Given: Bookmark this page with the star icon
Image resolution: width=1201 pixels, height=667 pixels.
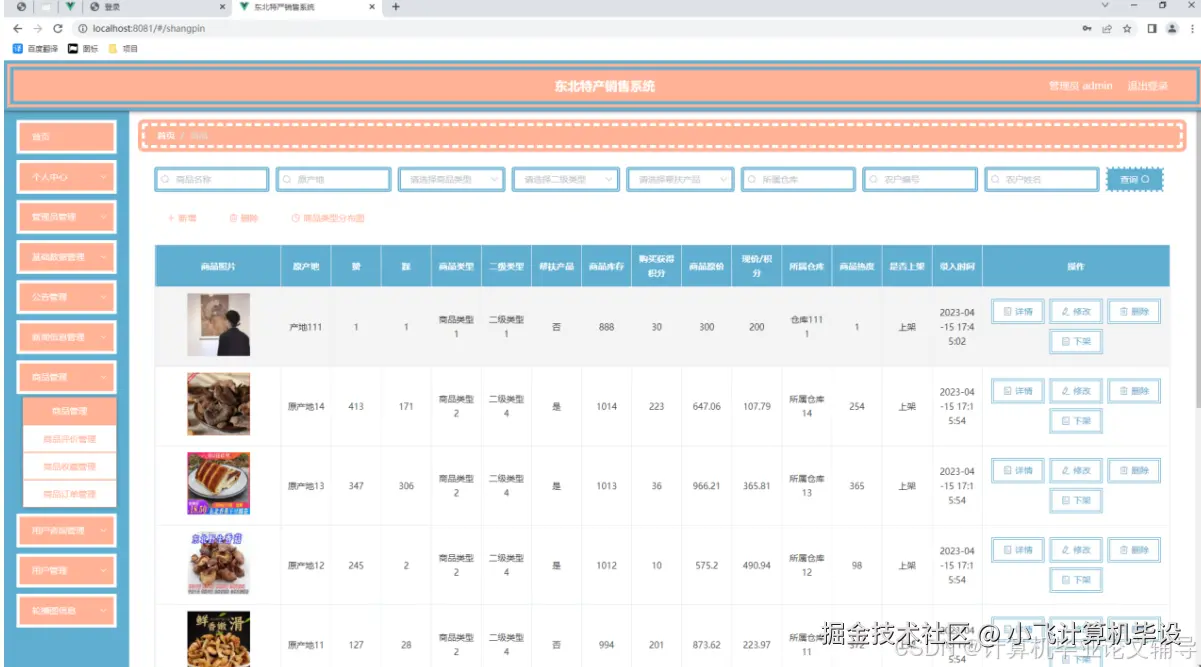Looking at the screenshot, I should click(x=1127, y=29).
